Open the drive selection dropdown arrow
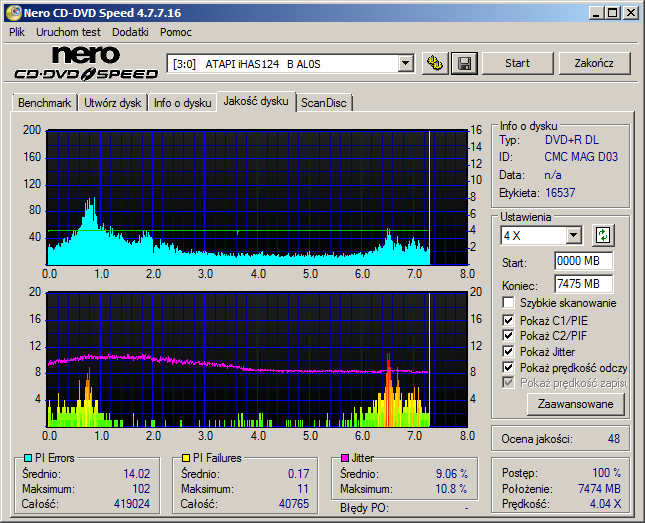Viewport: 645px width, 523px height. pos(406,64)
